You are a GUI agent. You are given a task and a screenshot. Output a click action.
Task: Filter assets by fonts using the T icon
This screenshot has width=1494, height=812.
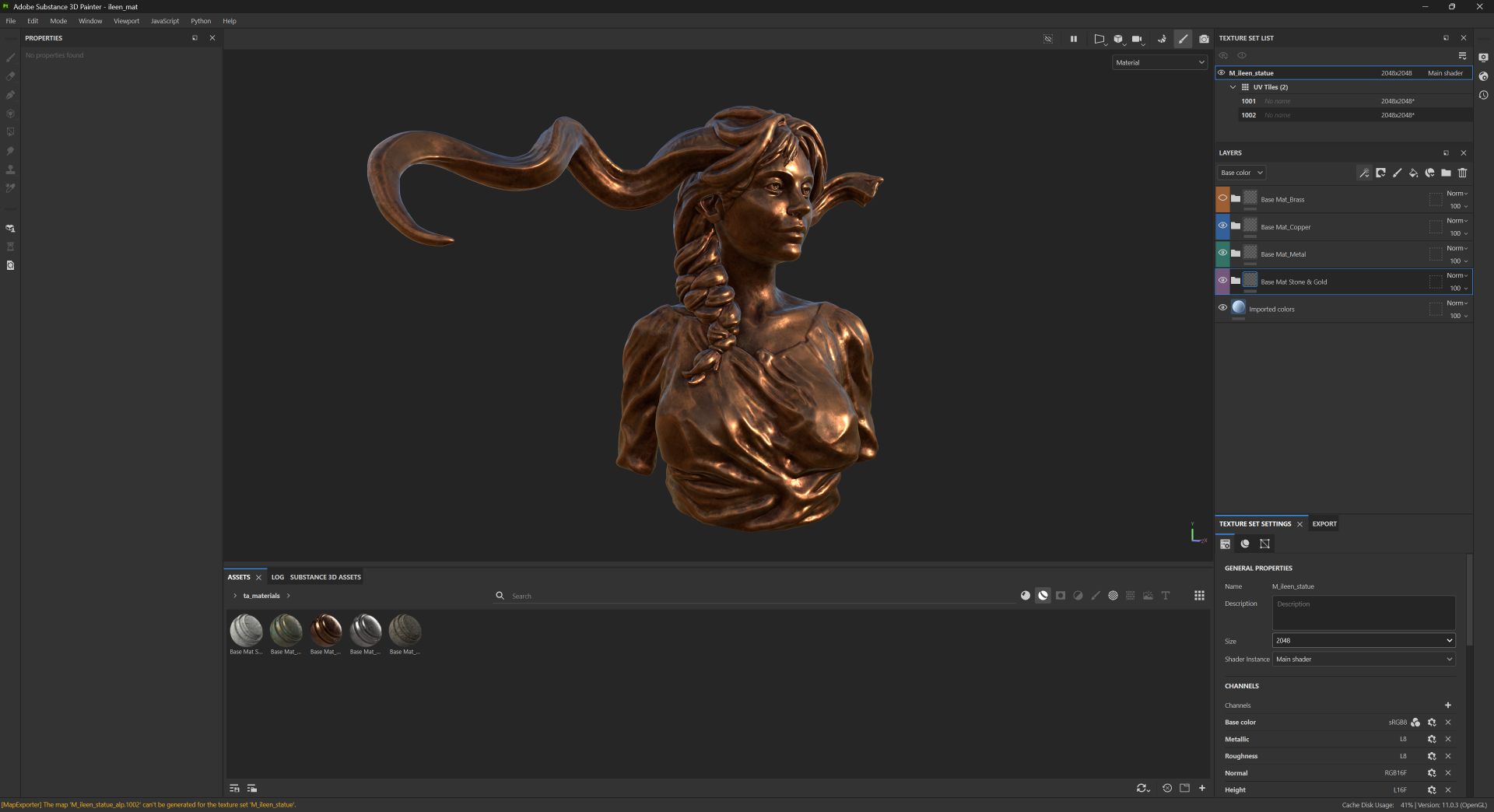[x=1166, y=596]
